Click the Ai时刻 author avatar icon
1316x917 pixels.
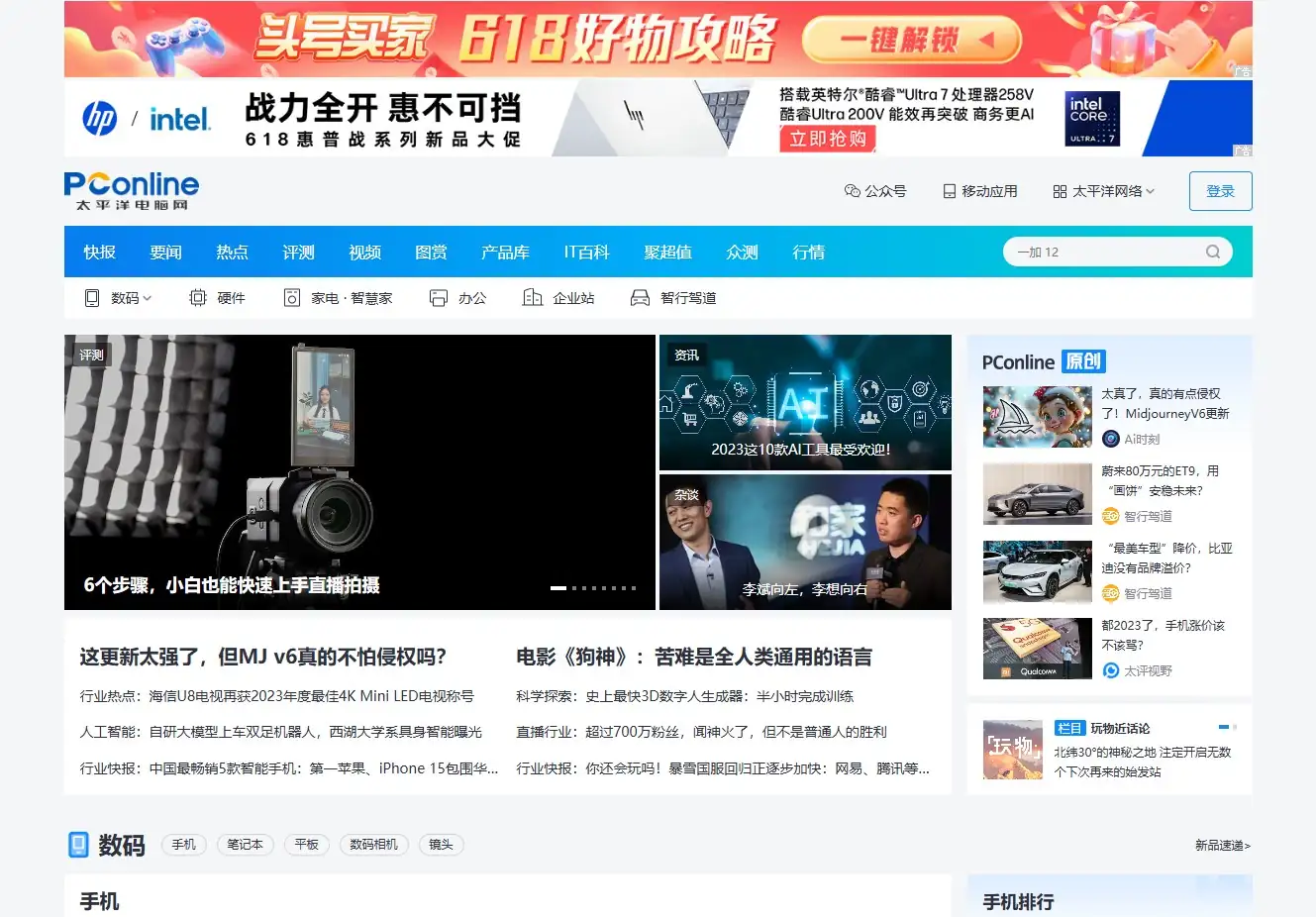1111,439
